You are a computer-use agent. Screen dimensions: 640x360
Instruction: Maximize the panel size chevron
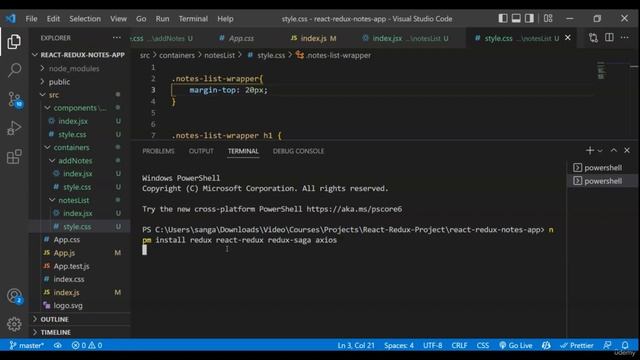pyautogui.click(x=613, y=150)
